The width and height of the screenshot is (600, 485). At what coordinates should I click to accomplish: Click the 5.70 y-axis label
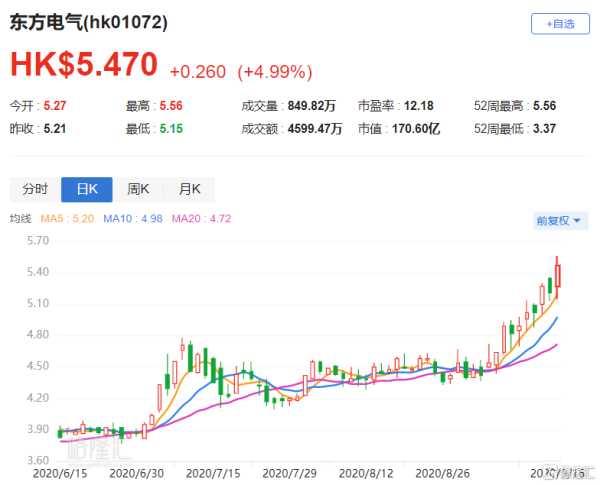(x=38, y=240)
